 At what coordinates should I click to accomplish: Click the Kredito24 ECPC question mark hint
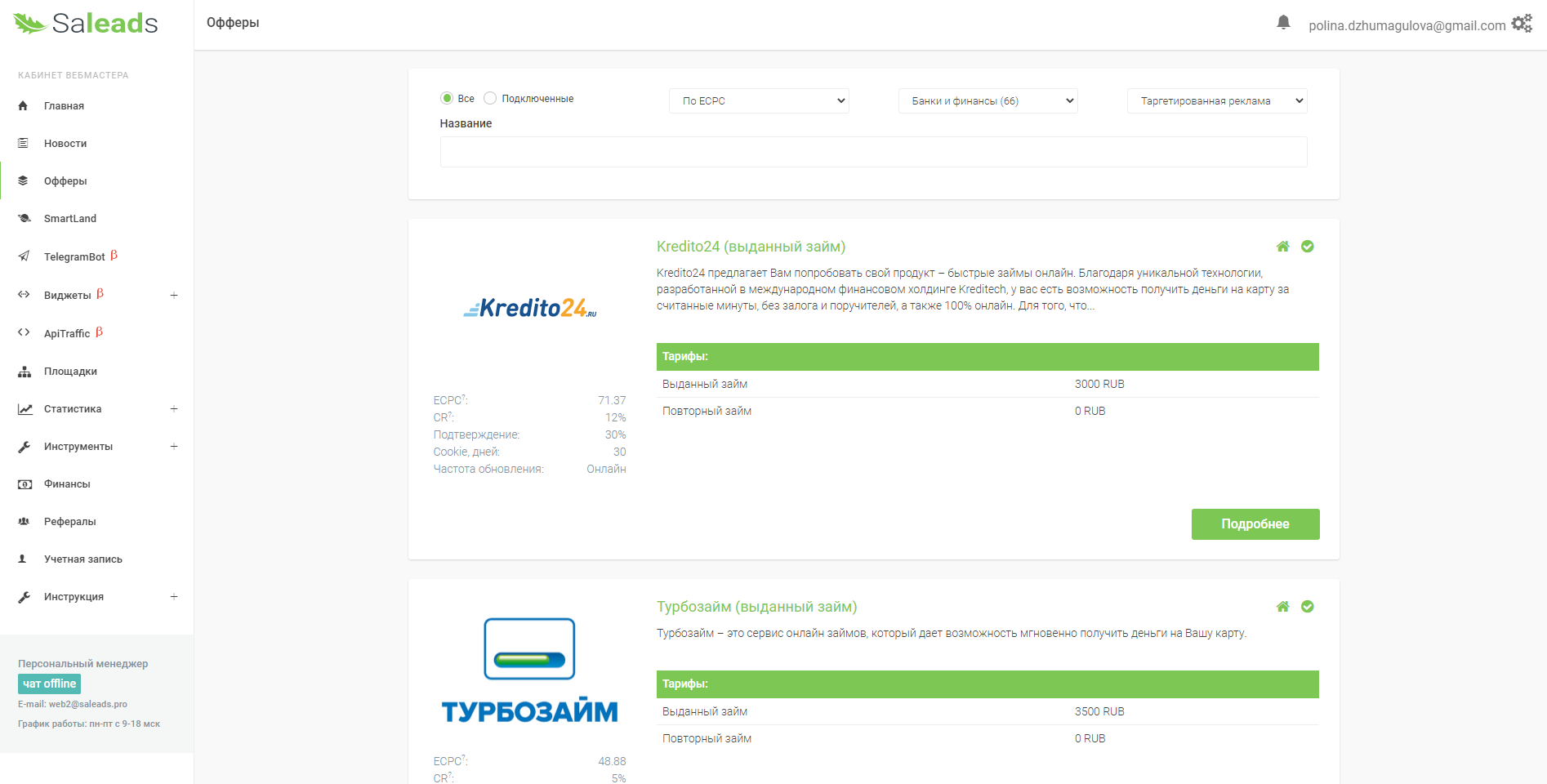click(x=464, y=397)
